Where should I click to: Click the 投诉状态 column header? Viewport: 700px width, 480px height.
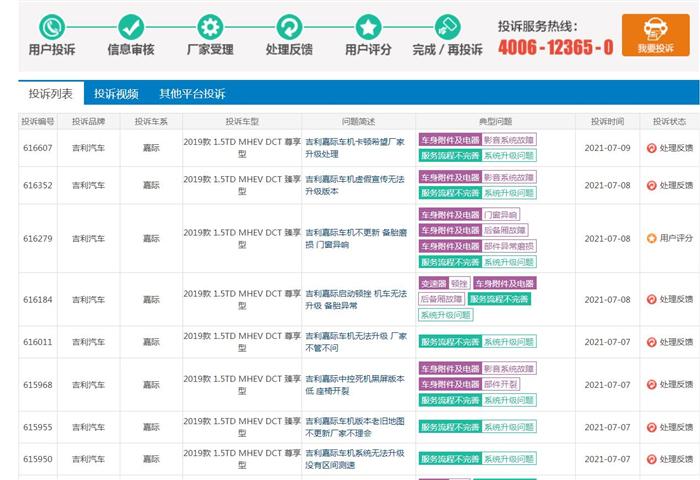[x=669, y=121]
